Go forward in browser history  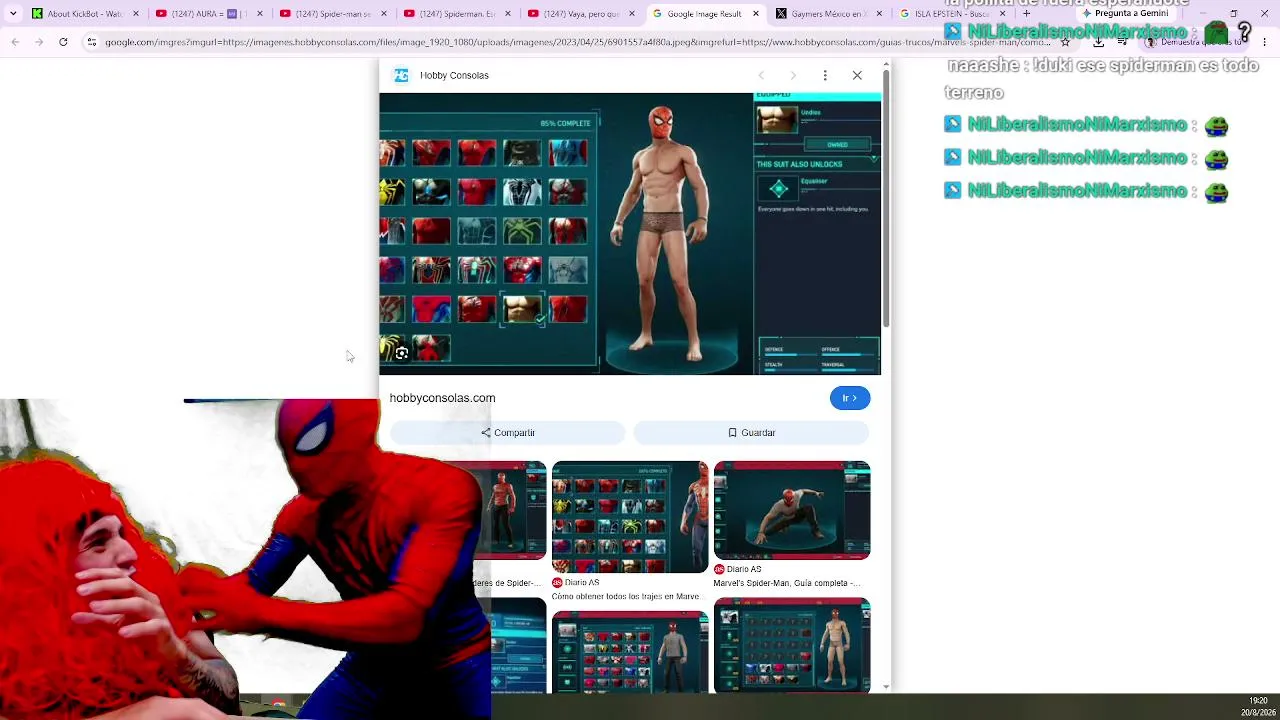39,42
